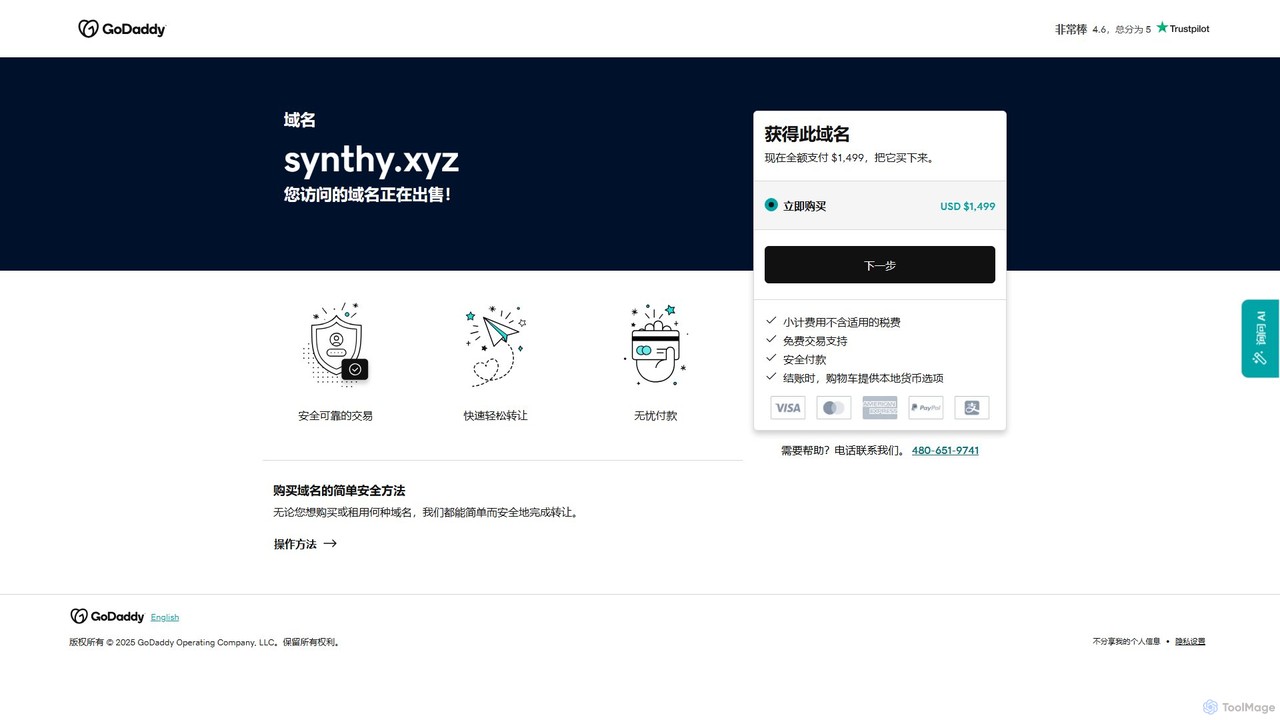Click 不分享我的个人信息 in footer
This screenshot has height=720, width=1280.
click(x=1126, y=642)
